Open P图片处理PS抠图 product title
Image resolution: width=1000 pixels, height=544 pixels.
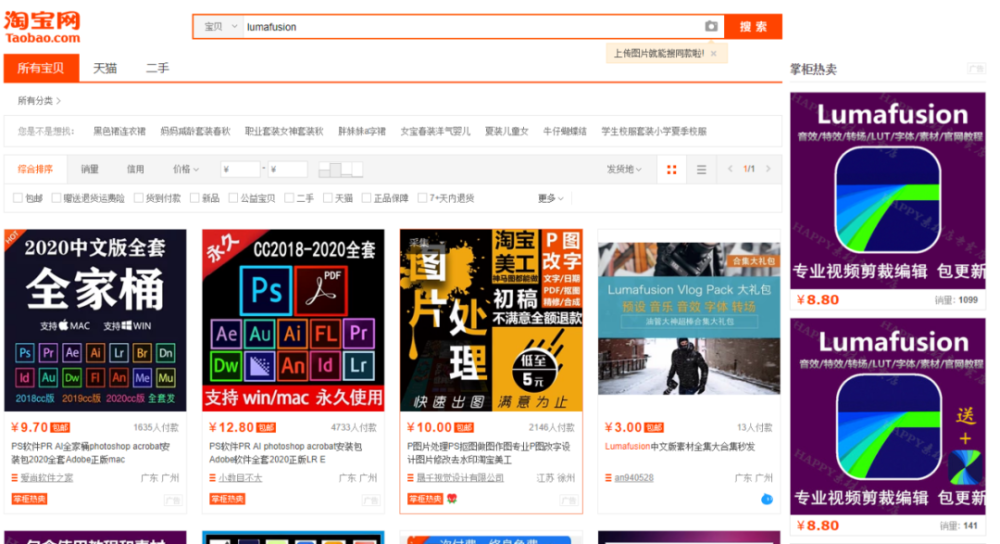pos(489,453)
